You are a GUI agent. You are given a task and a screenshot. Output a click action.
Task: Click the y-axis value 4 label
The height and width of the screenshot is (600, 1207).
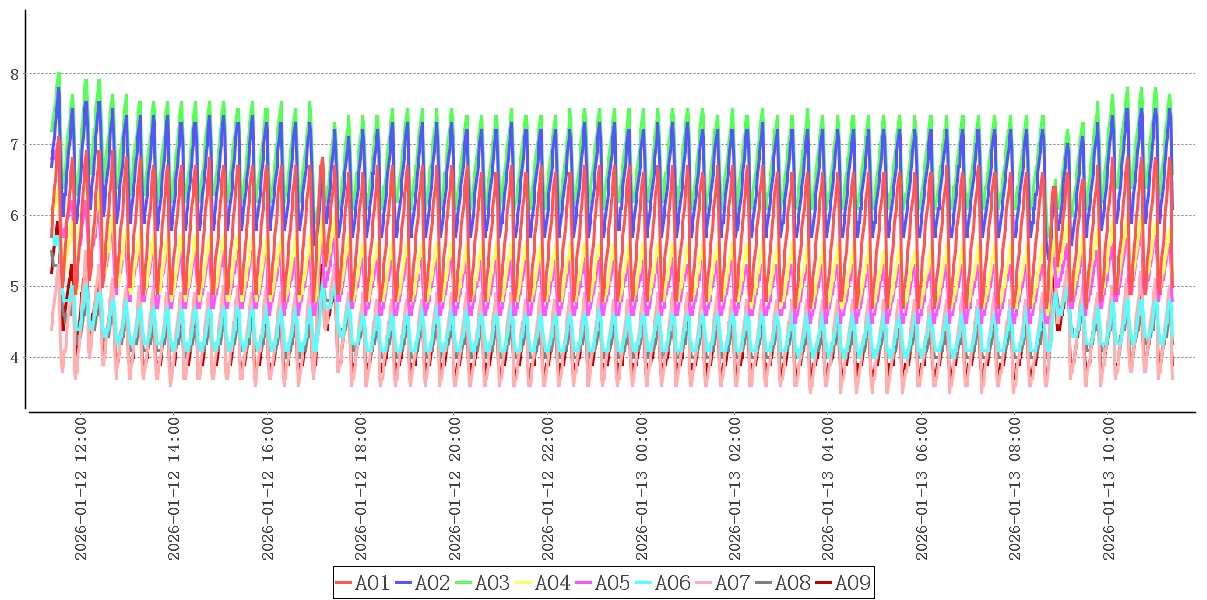[15, 358]
